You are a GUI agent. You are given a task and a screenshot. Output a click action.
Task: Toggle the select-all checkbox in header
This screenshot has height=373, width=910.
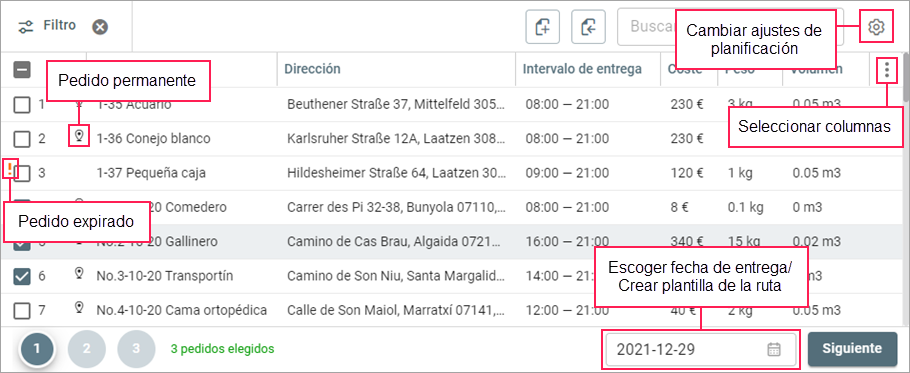click(21, 70)
